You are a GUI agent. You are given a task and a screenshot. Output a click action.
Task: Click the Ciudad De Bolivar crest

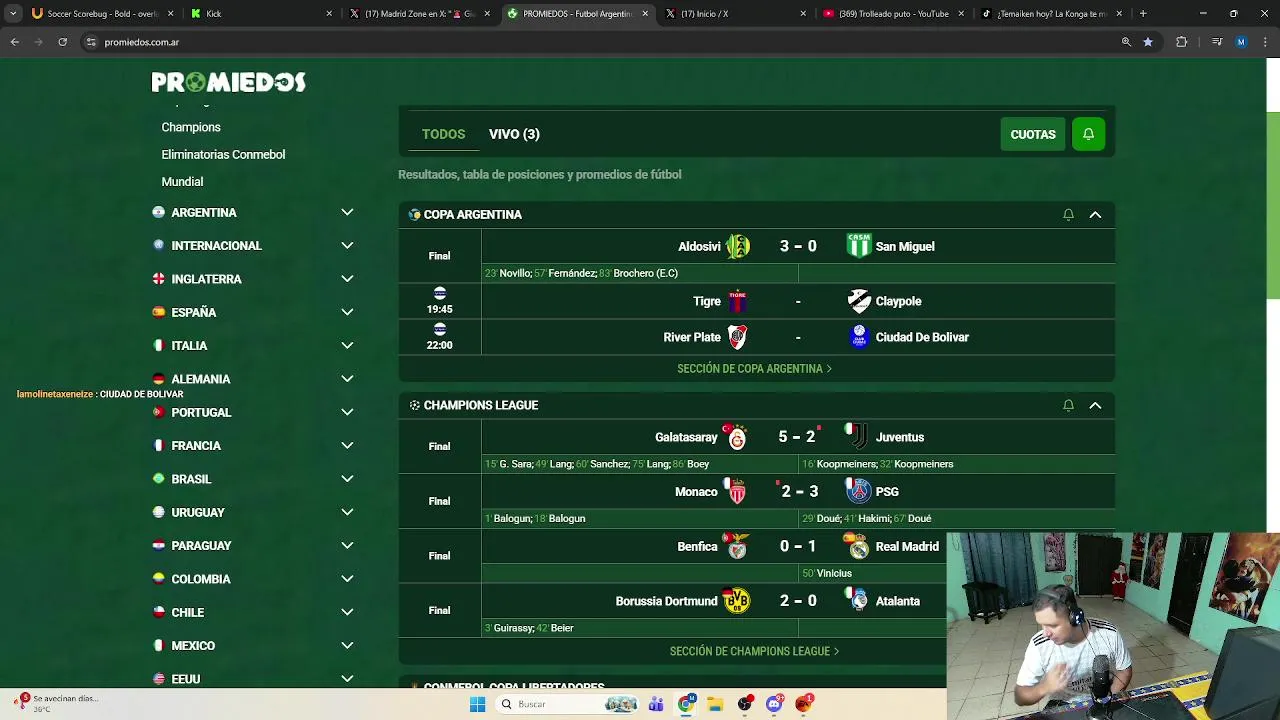(x=859, y=337)
